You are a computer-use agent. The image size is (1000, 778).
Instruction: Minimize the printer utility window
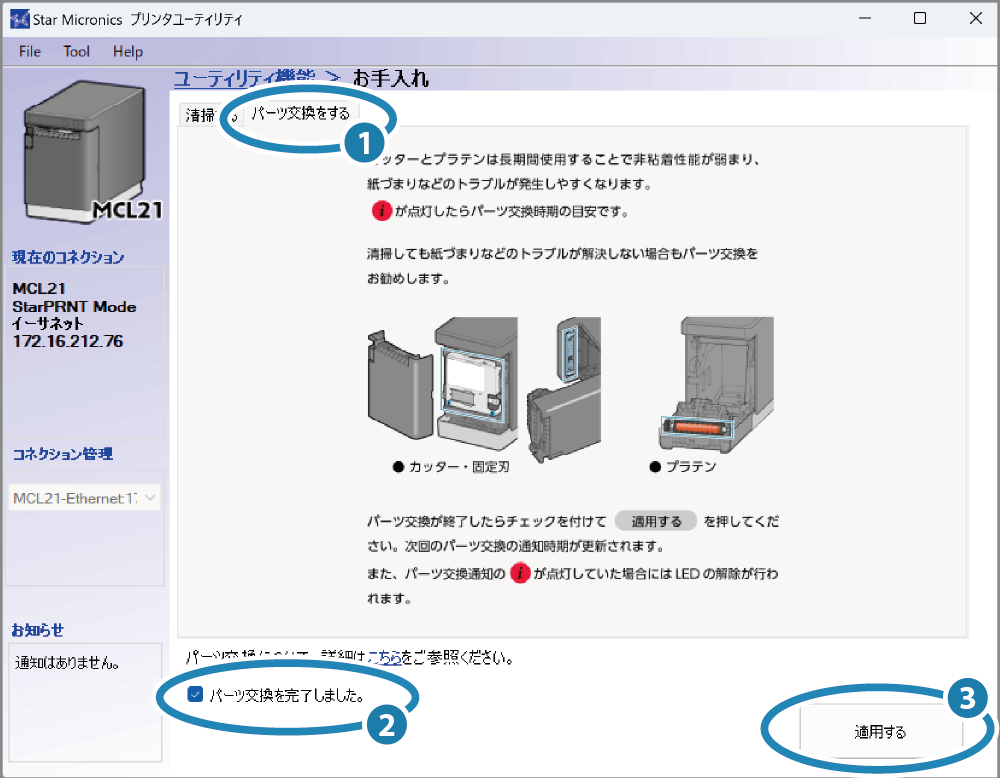click(x=865, y=18)
